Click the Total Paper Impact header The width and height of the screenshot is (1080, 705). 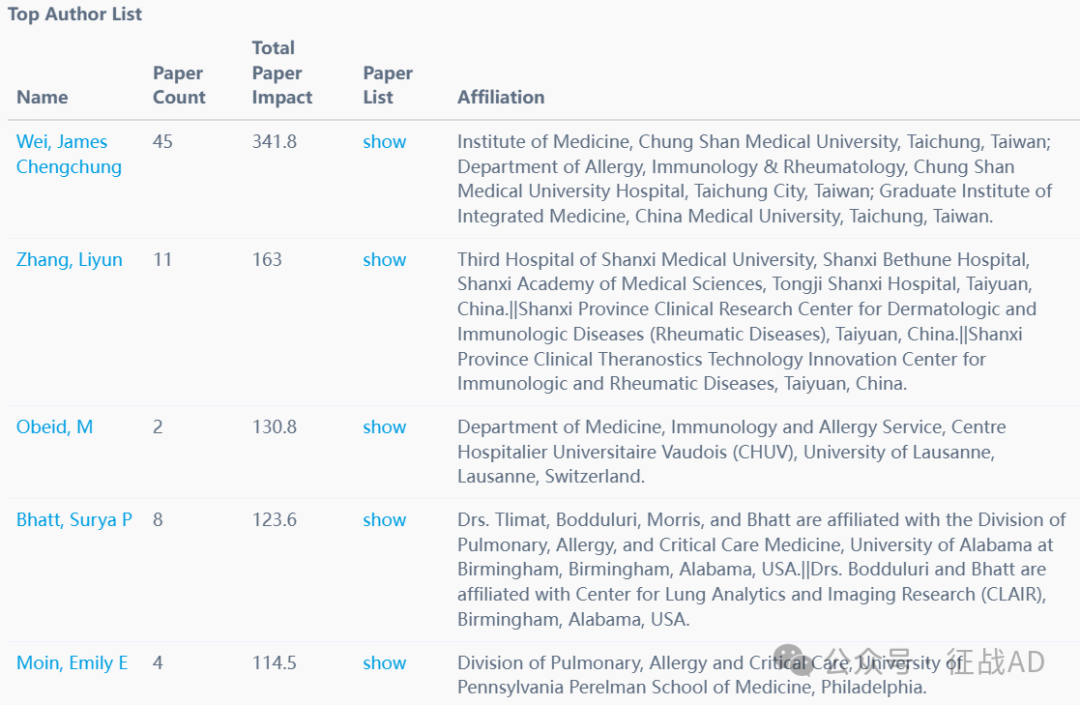282,73
